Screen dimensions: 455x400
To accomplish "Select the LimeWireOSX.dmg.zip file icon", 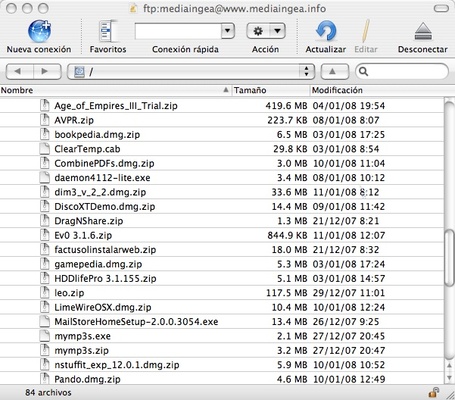I will pos(45,307).
